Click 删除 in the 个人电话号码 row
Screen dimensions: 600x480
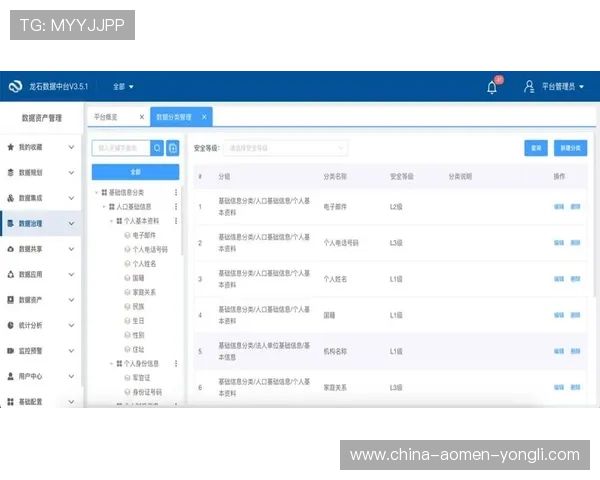point(575,243)
